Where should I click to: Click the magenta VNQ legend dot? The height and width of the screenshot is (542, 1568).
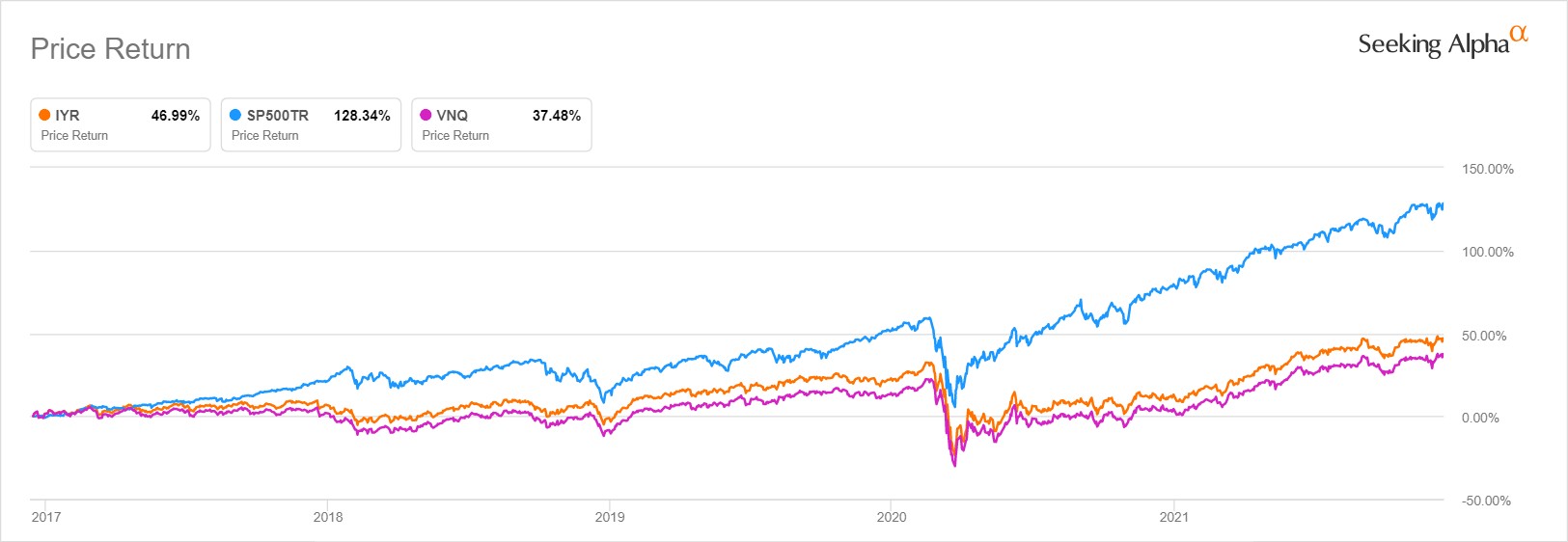426,115
